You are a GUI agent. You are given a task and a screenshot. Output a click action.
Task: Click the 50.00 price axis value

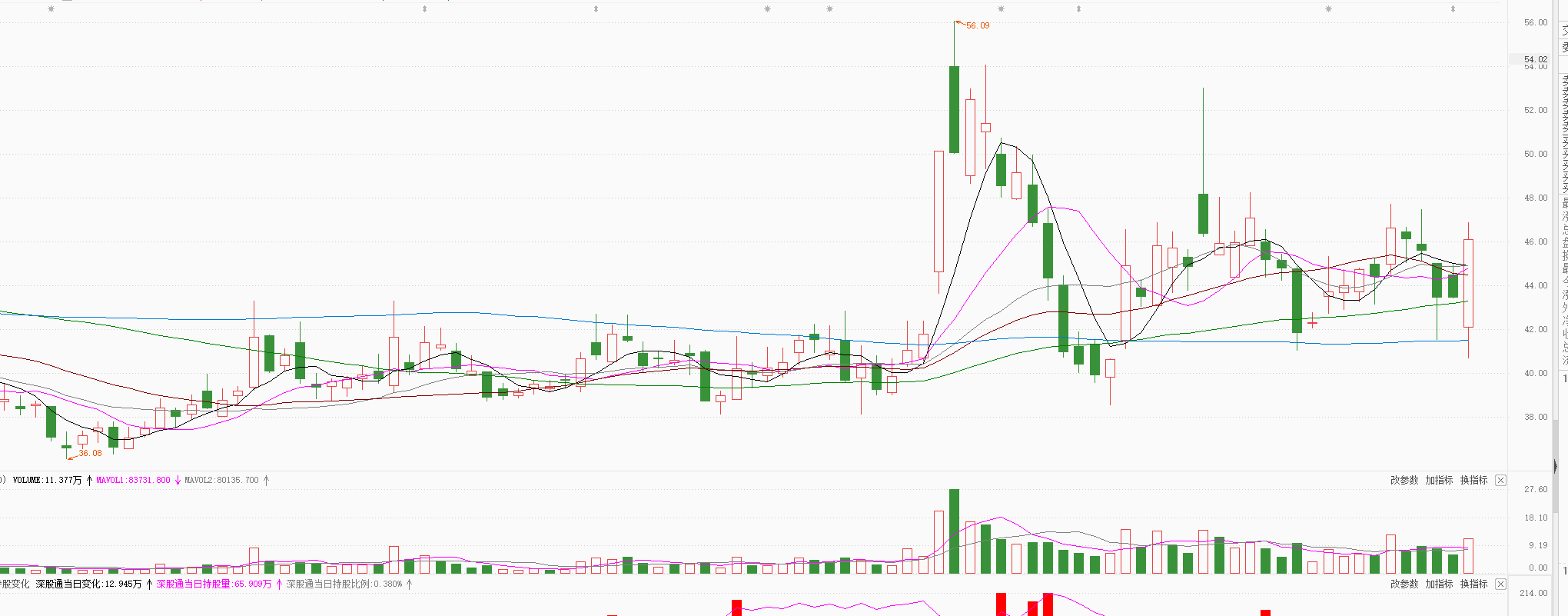pos(1536,154)
